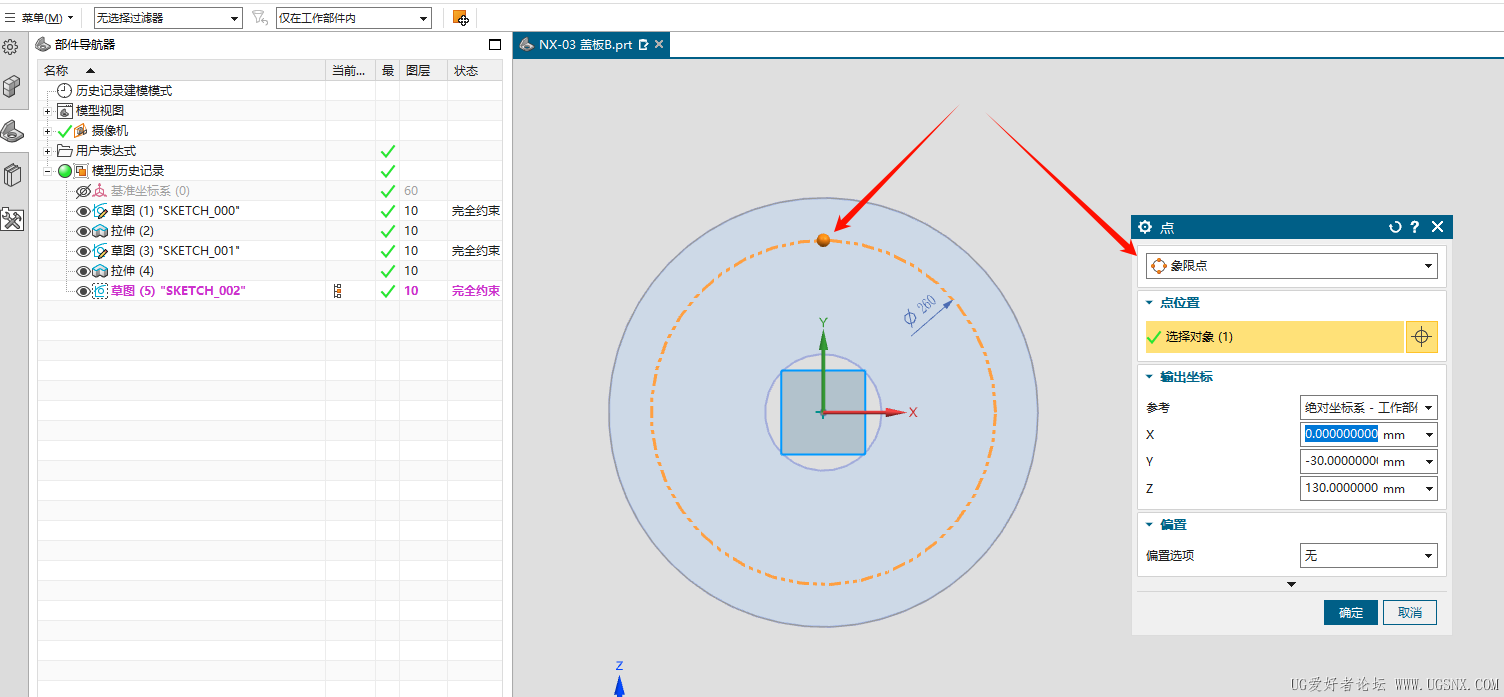Hide 草图 (1) "SKETCH_000" using eye icon
Viewport: 1504px width, 697px height.
click(x=84, y=211)
